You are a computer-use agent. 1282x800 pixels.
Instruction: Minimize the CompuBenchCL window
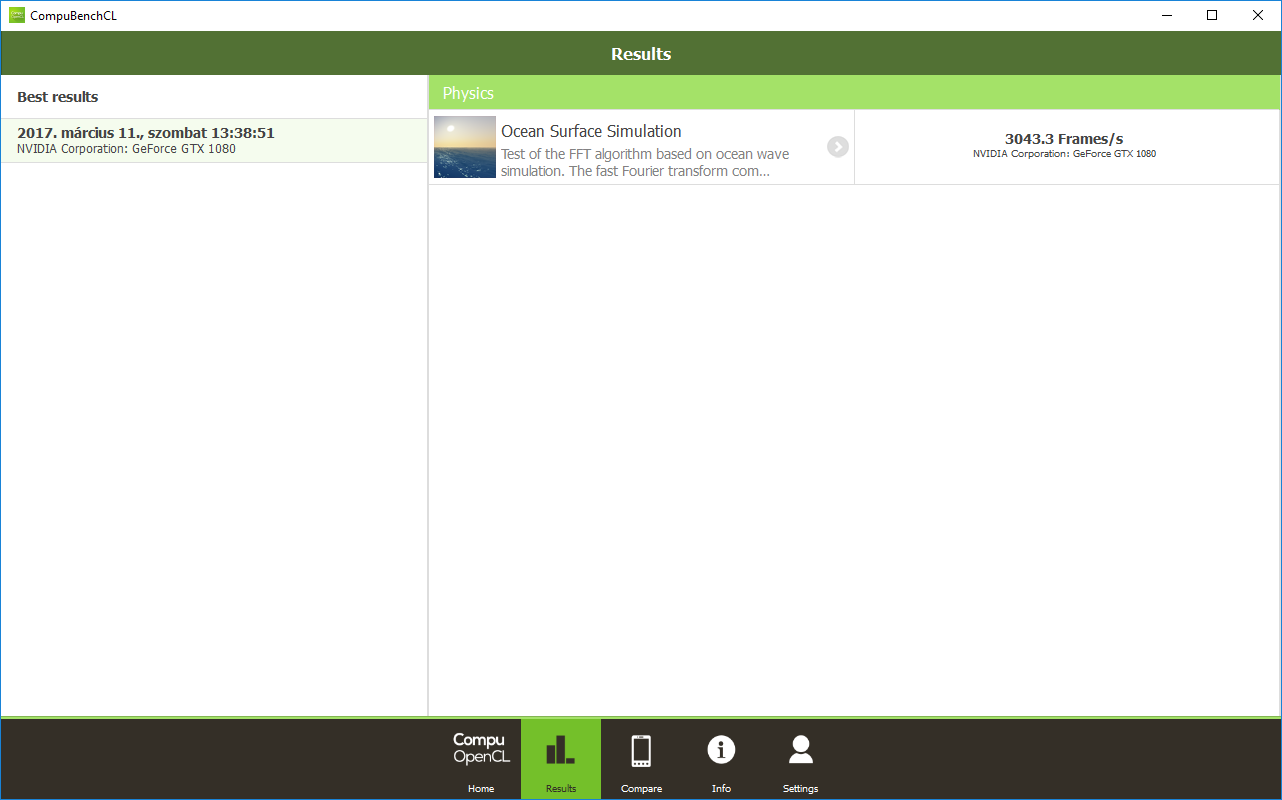pos(1166,15)
